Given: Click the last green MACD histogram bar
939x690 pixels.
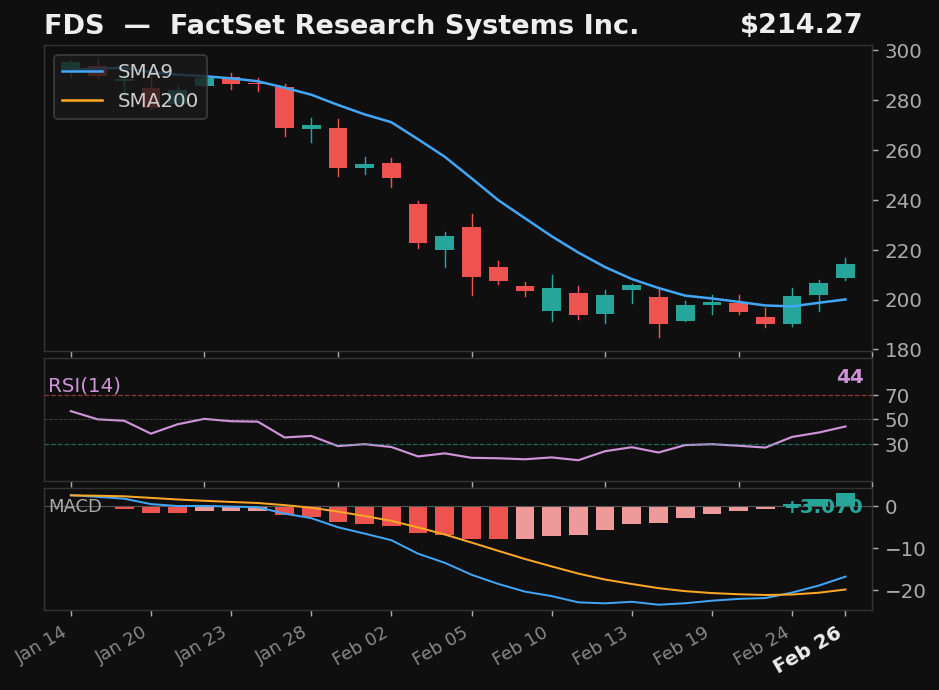Looking at the screenshot, I should 846,500.
